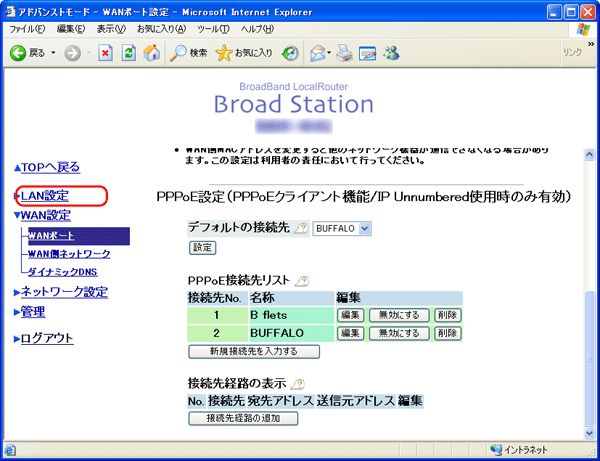This screenshot has width=600, height=461.
Task: Open Back button history dropdown arrow
Action: 53,52
